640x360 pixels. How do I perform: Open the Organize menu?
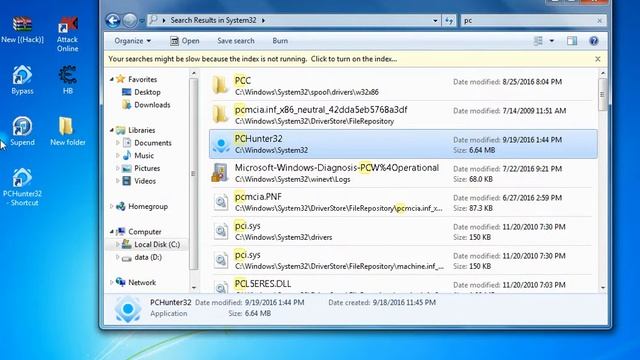132,41
